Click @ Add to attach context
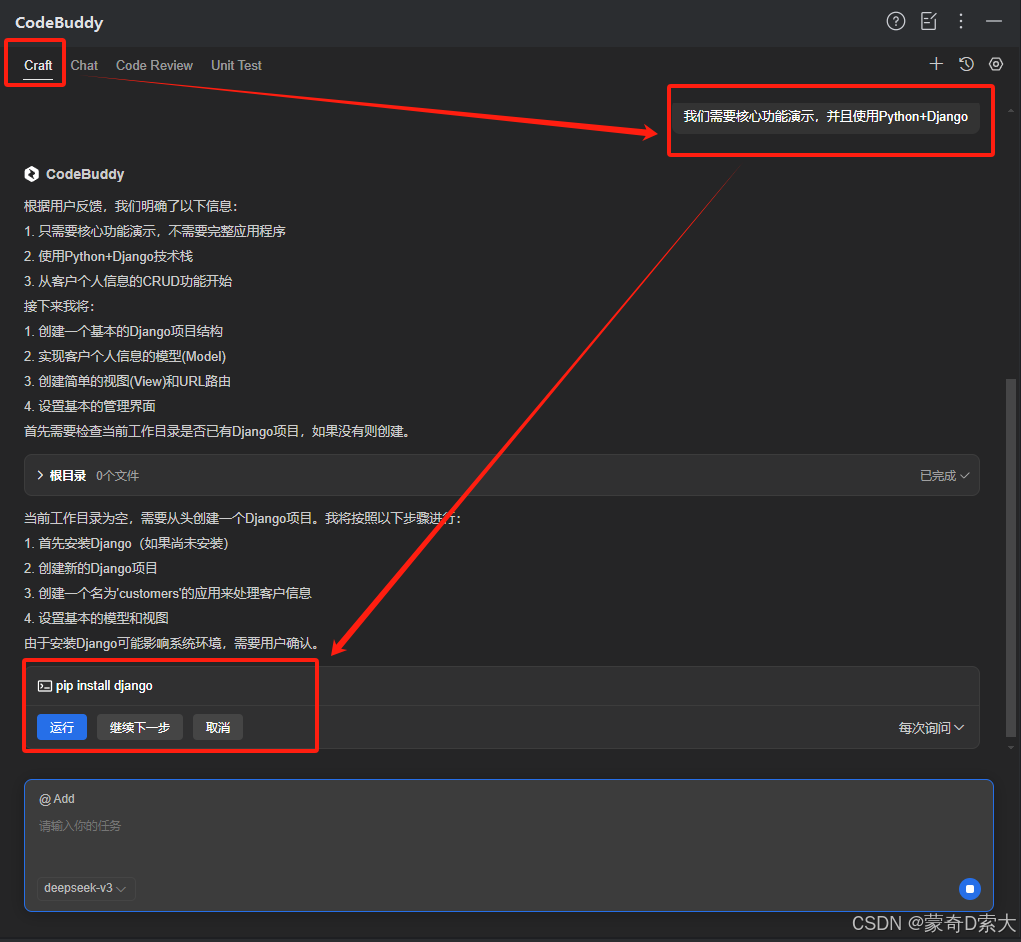The image size is (1021, 942). 57,799
